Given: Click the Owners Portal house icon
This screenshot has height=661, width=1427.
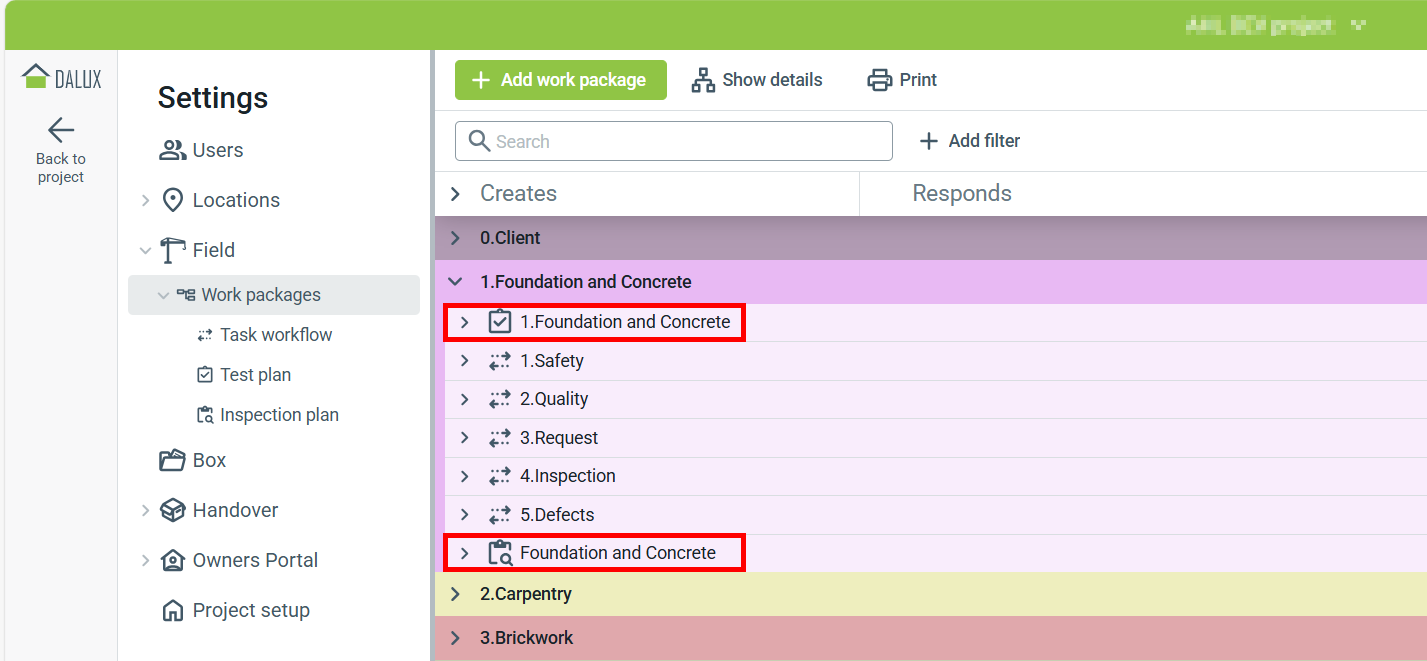Looking at the screenshot, I should (173, 560).
